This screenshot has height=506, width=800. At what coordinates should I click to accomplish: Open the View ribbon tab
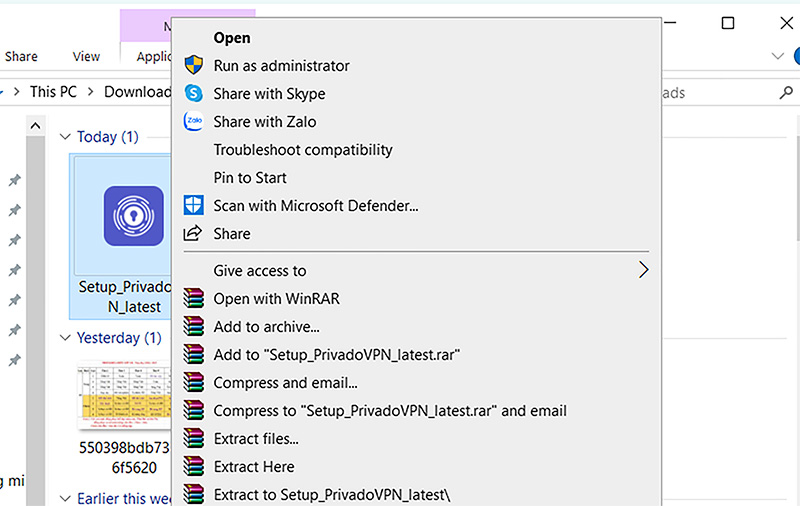pyautogui.click(x=86, y=56)
